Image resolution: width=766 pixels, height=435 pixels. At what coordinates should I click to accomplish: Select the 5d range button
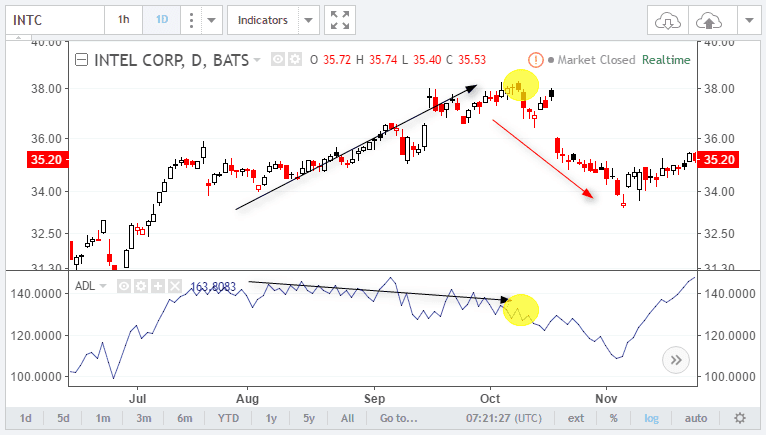click(x=63, y=418)
